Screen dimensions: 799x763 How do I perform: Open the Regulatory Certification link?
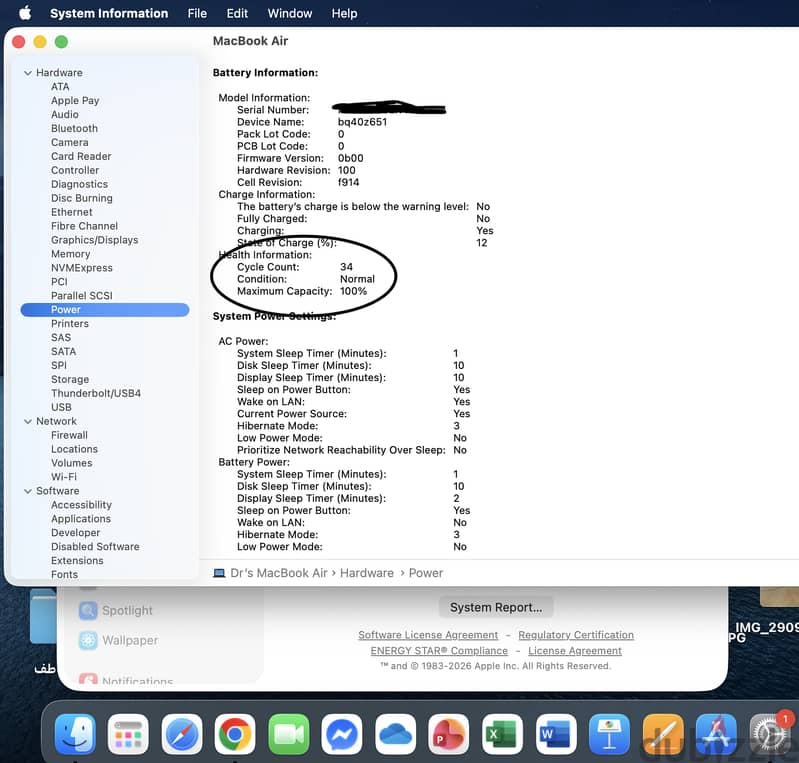tap(576, 635)
